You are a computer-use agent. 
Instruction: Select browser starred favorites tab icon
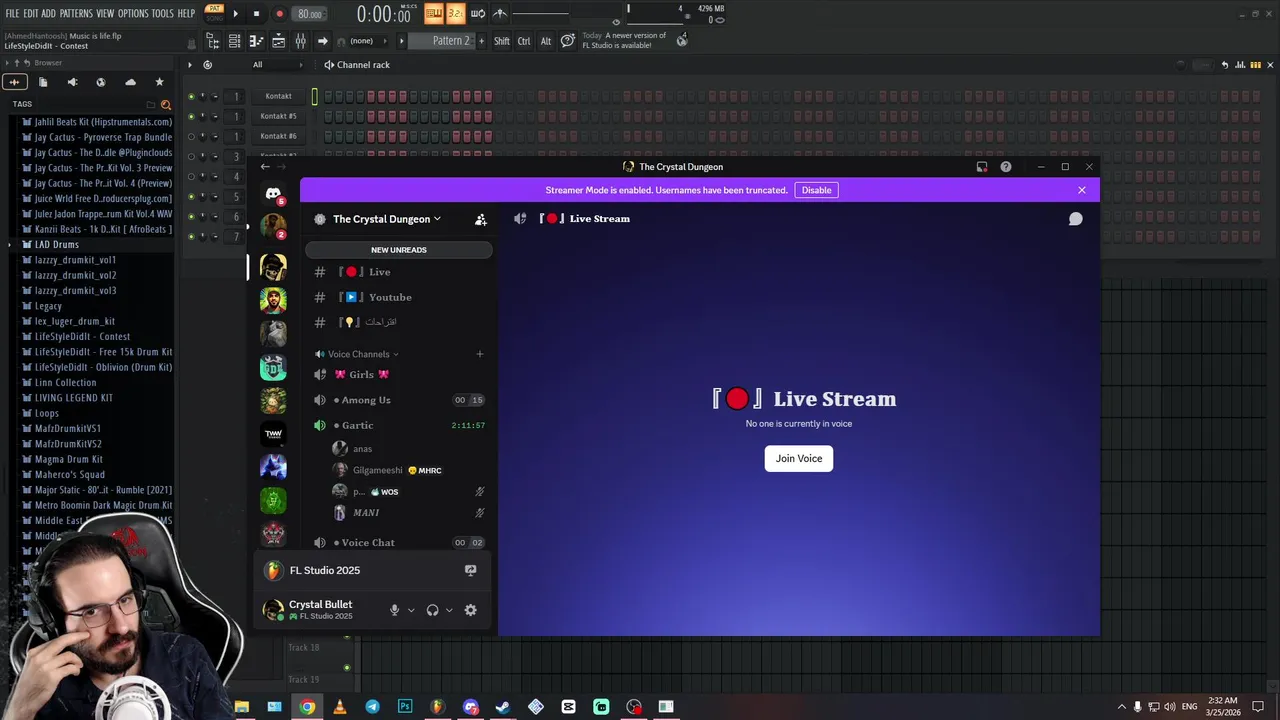click(159, 82)
